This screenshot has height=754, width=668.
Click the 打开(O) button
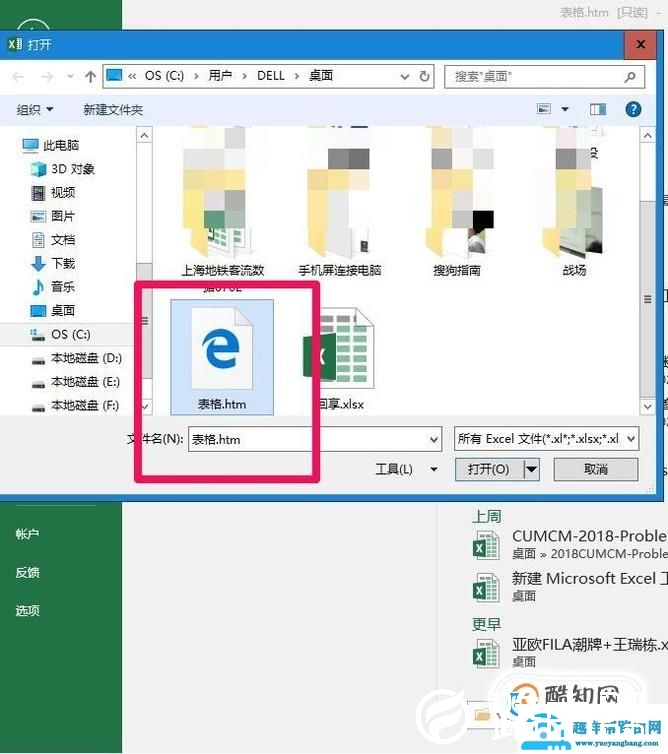[x=489, y=469]
